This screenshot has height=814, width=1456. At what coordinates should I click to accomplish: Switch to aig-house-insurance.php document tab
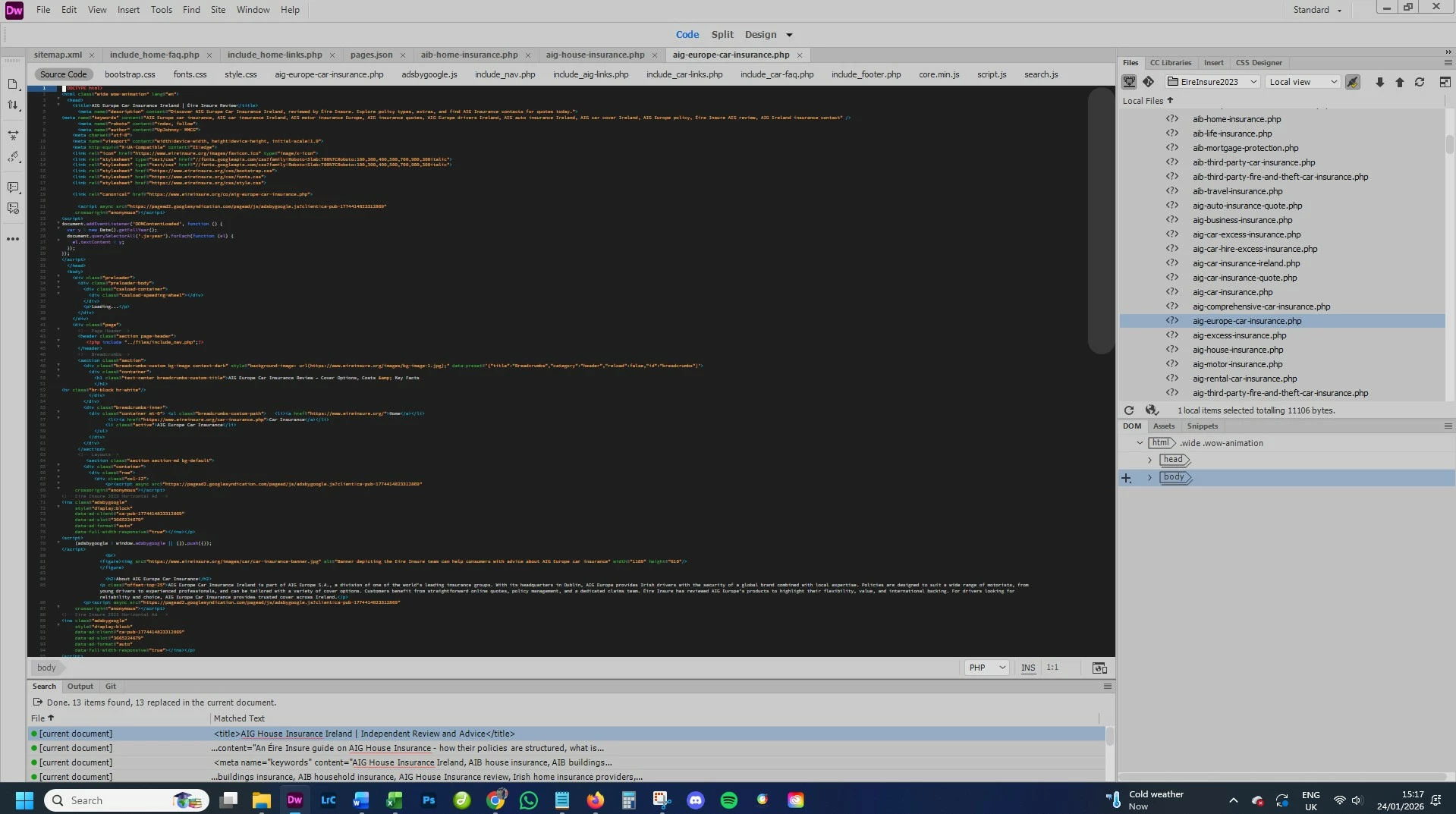(x=596, y=55)
